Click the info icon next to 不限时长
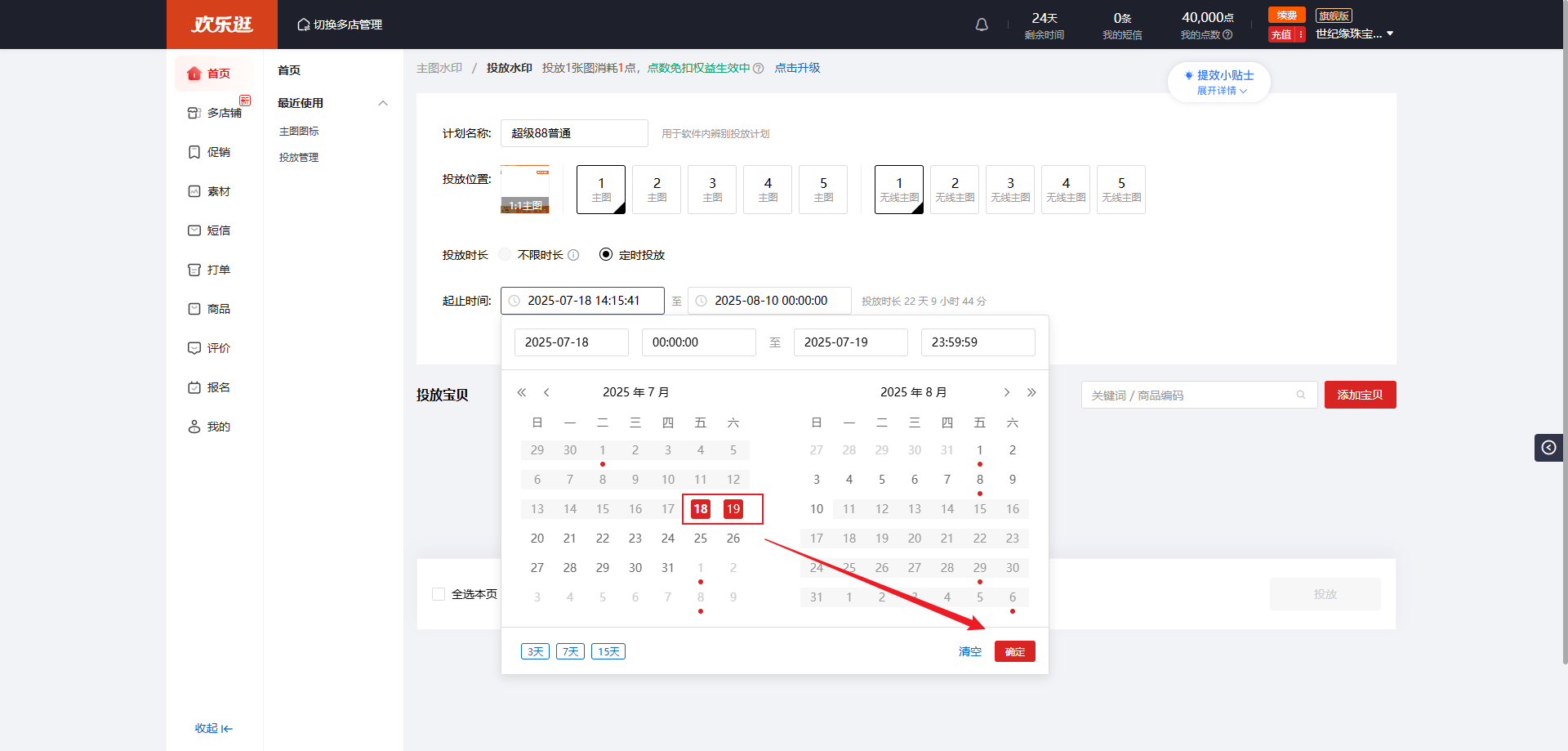 [573, 255]
